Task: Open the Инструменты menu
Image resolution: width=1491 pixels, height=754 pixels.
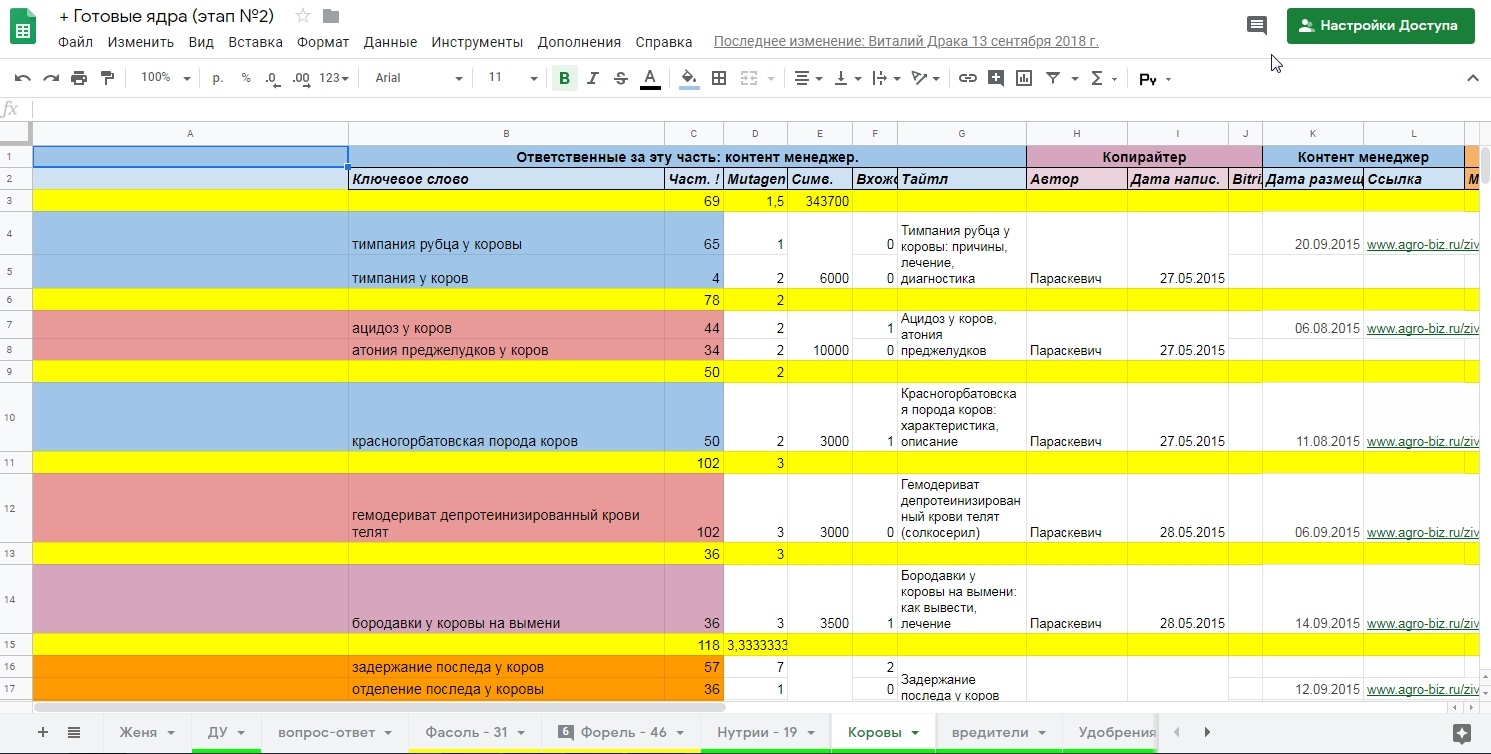Action: click(477, 42)
